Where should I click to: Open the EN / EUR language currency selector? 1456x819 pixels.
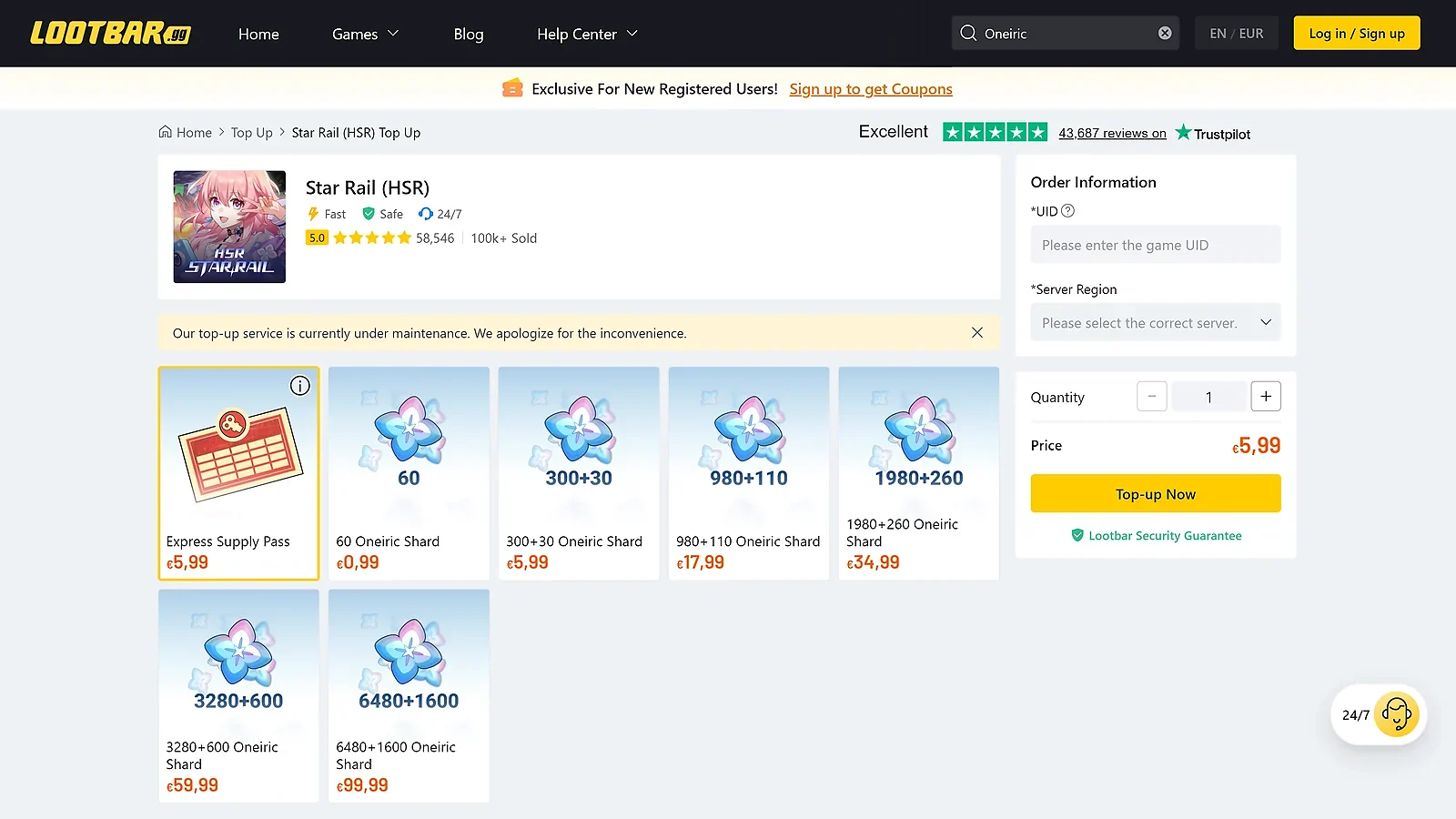pyautogui.click(x=1237, y=33)
